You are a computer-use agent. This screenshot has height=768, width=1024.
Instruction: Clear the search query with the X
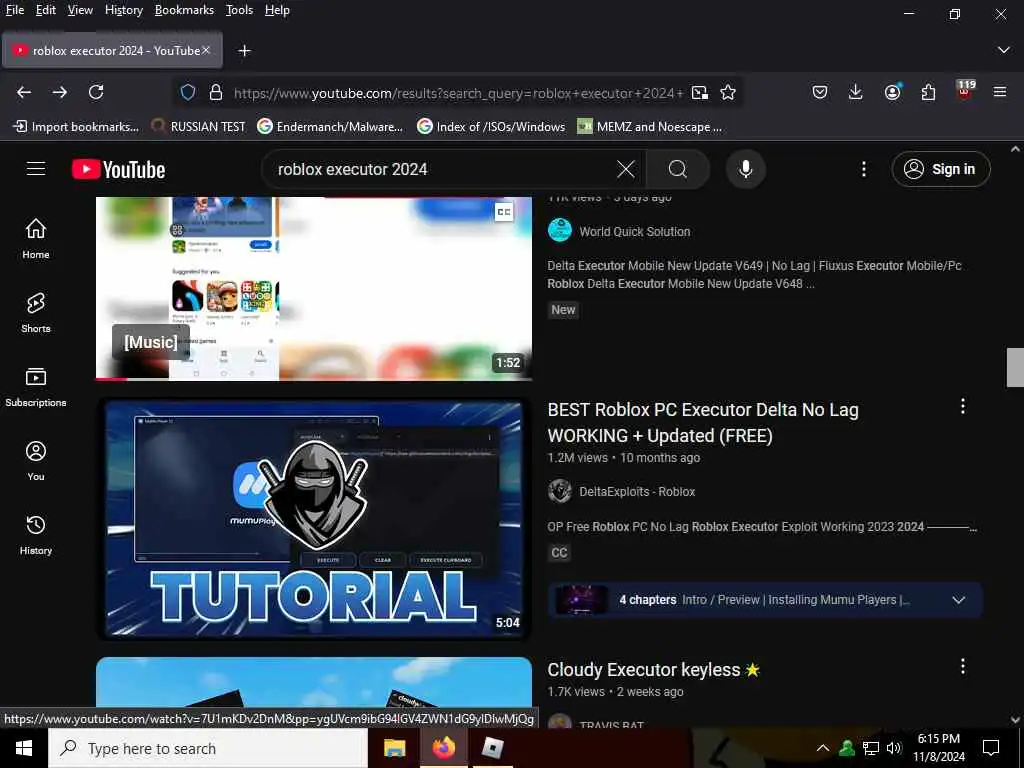[x=626, y=169]
